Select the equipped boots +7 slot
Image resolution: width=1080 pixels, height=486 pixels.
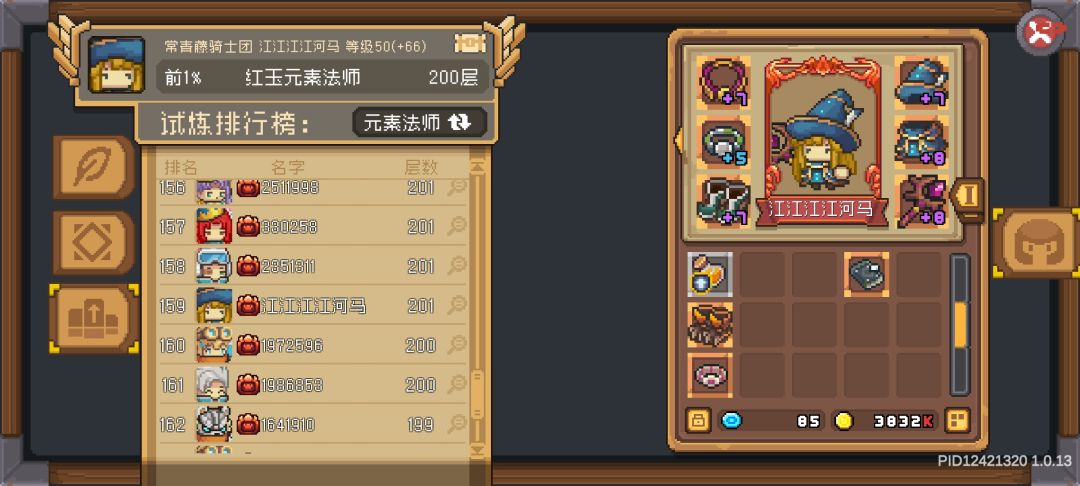point(724,201)
